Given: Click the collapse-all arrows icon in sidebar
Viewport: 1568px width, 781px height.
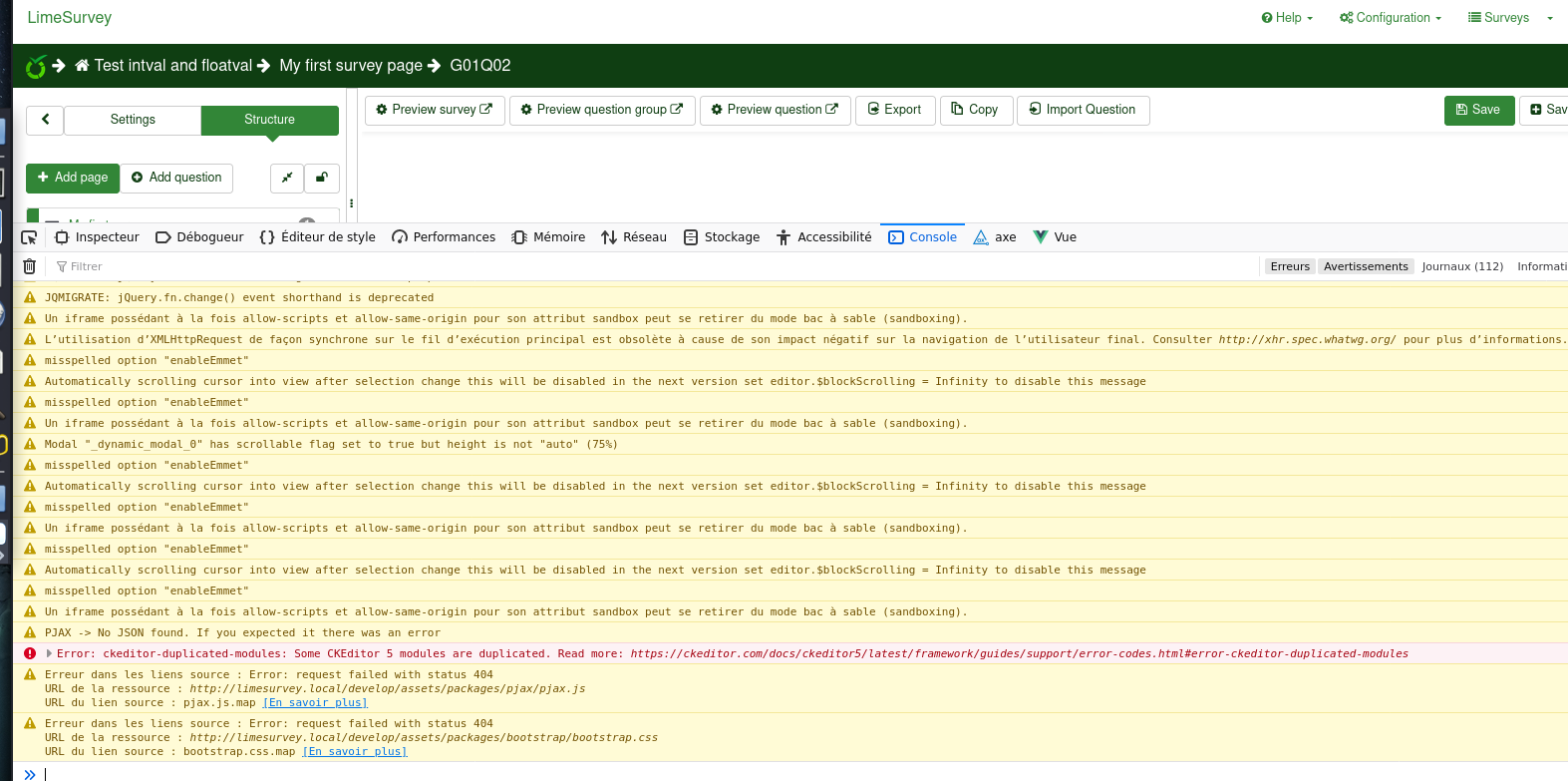Looking at the screenshot, I should [x=287, y=178].
